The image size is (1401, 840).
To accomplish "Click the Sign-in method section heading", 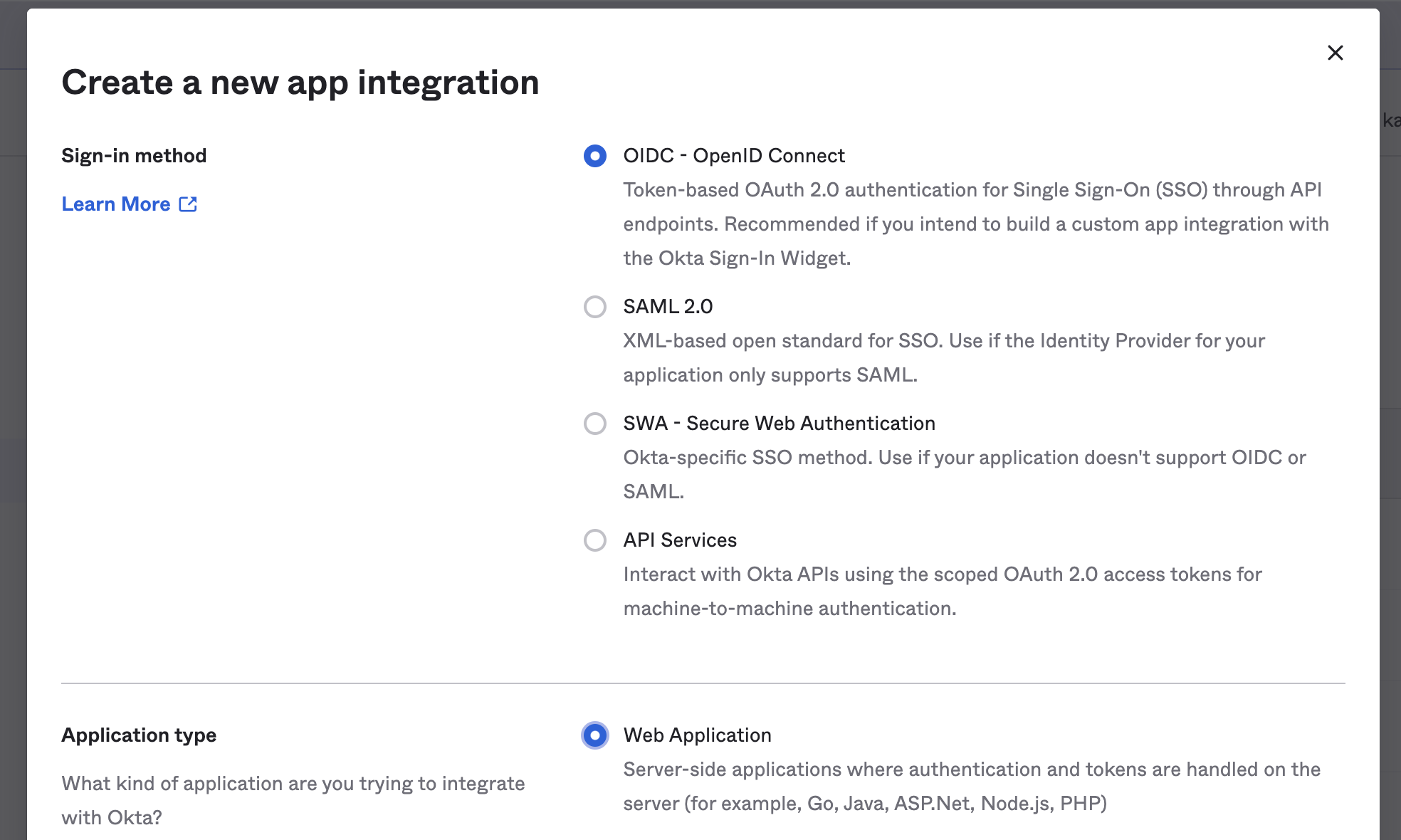I will coord(134,156).
